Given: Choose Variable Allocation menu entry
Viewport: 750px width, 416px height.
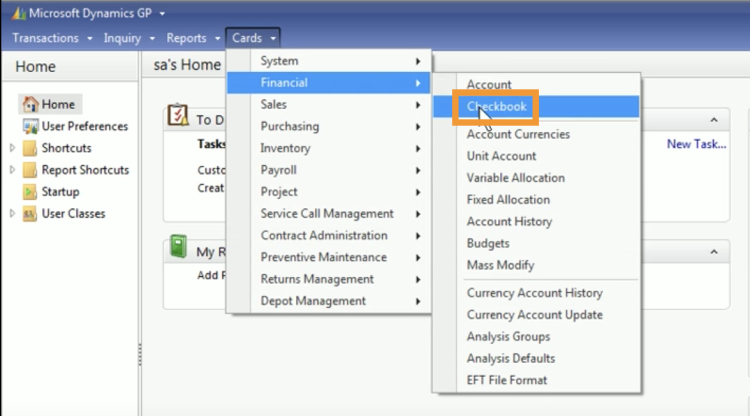Looking at the screenshot, I should pos(536,178).
